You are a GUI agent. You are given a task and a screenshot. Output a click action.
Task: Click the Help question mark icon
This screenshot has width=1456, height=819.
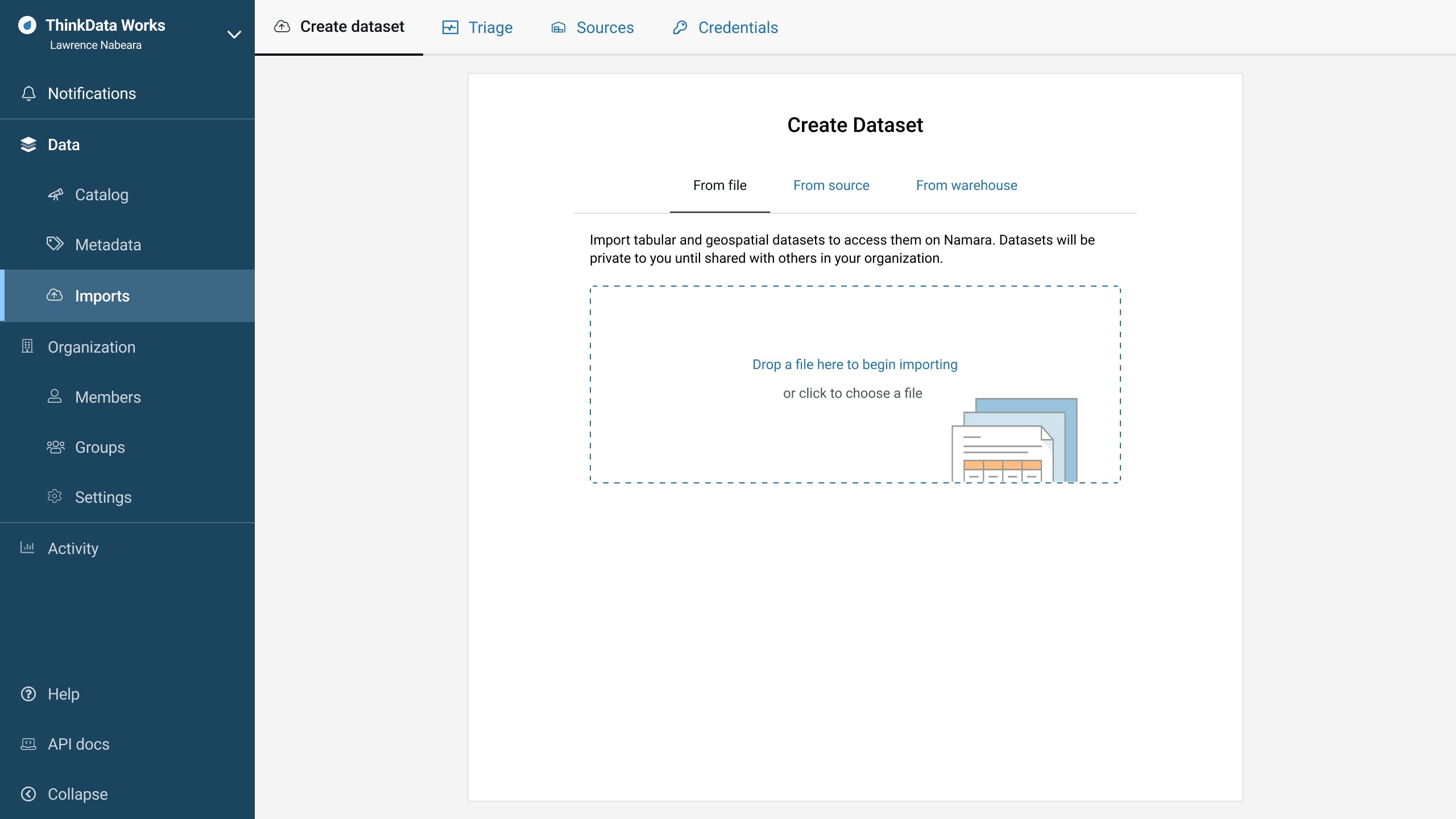click(x=28, y=694)
